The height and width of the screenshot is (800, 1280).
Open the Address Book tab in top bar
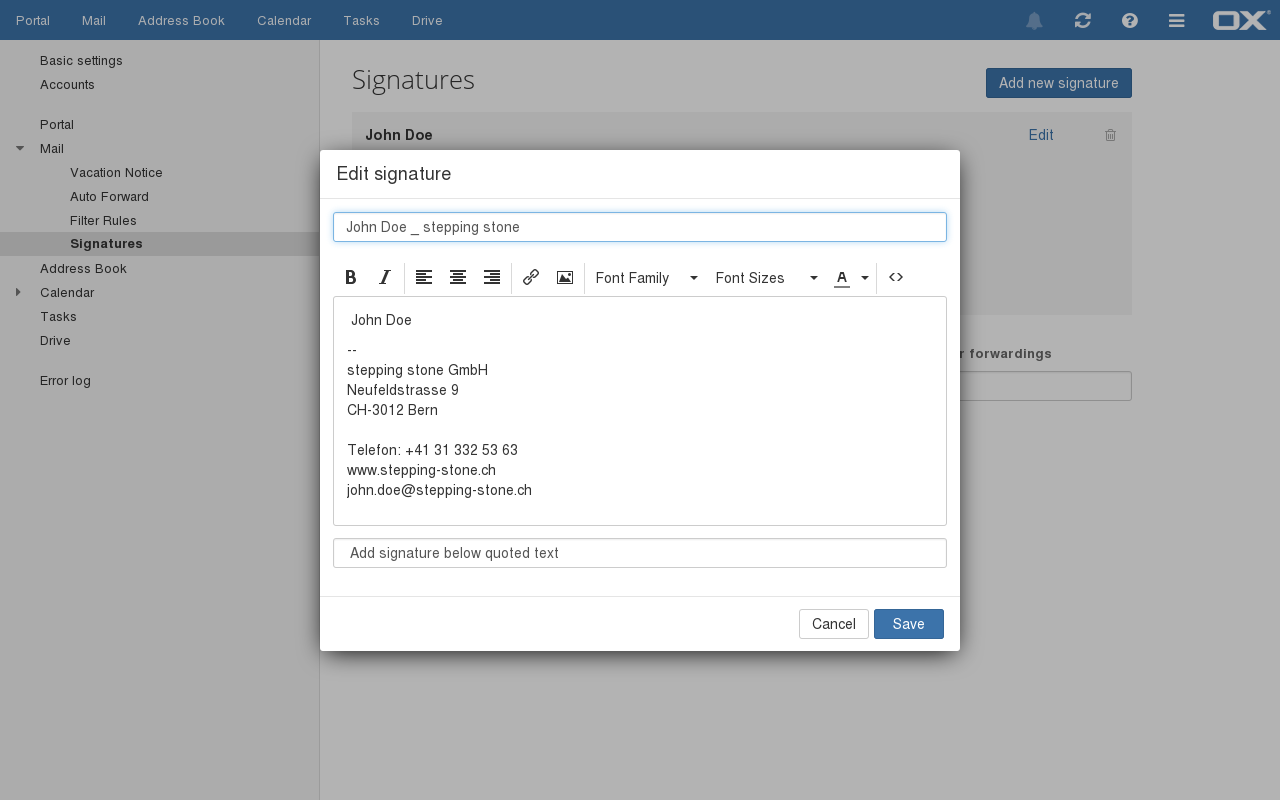pyautogui.click(x=181, y=20)
